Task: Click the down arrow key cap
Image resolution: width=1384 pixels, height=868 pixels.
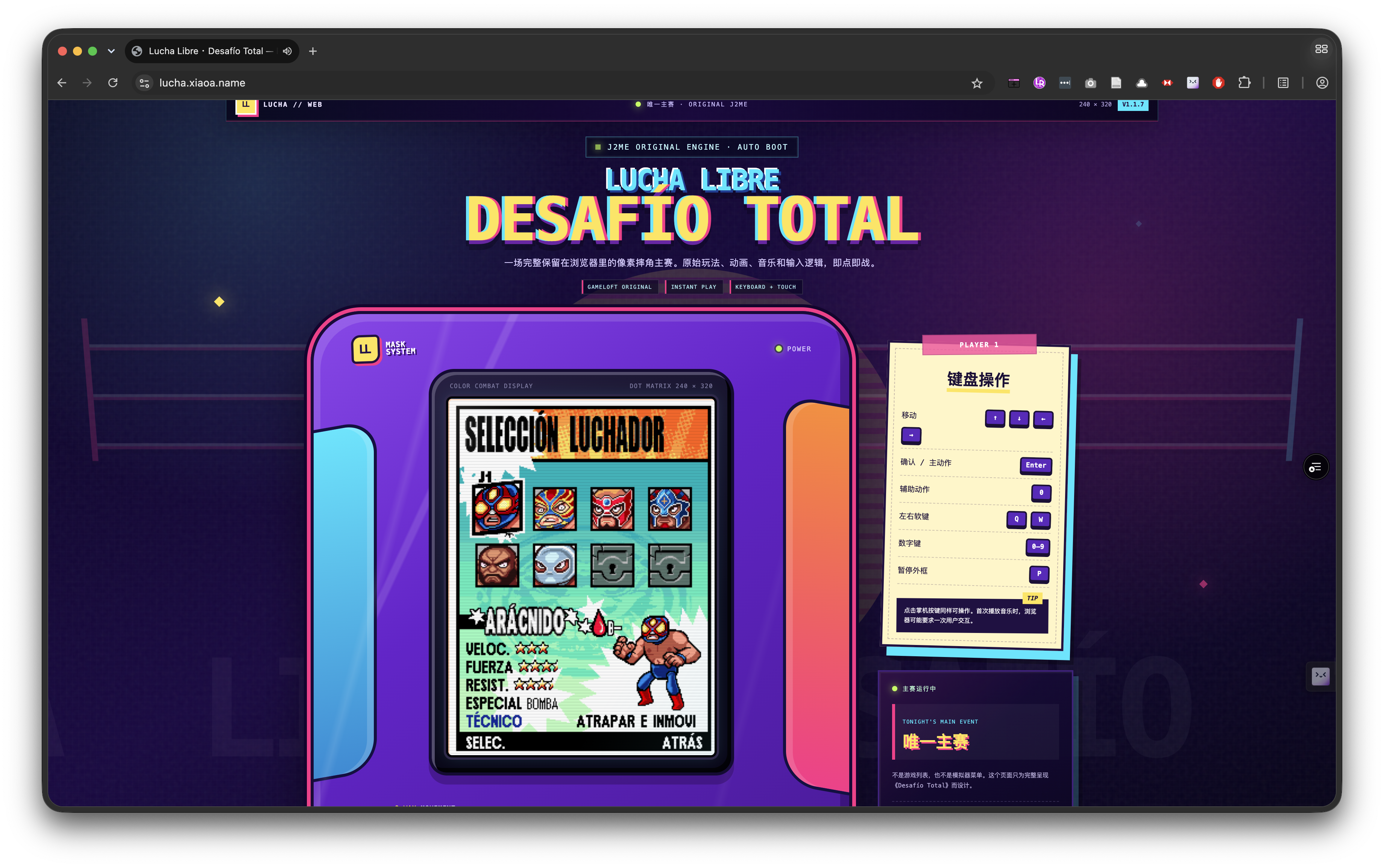Action: pos(1019,419)
